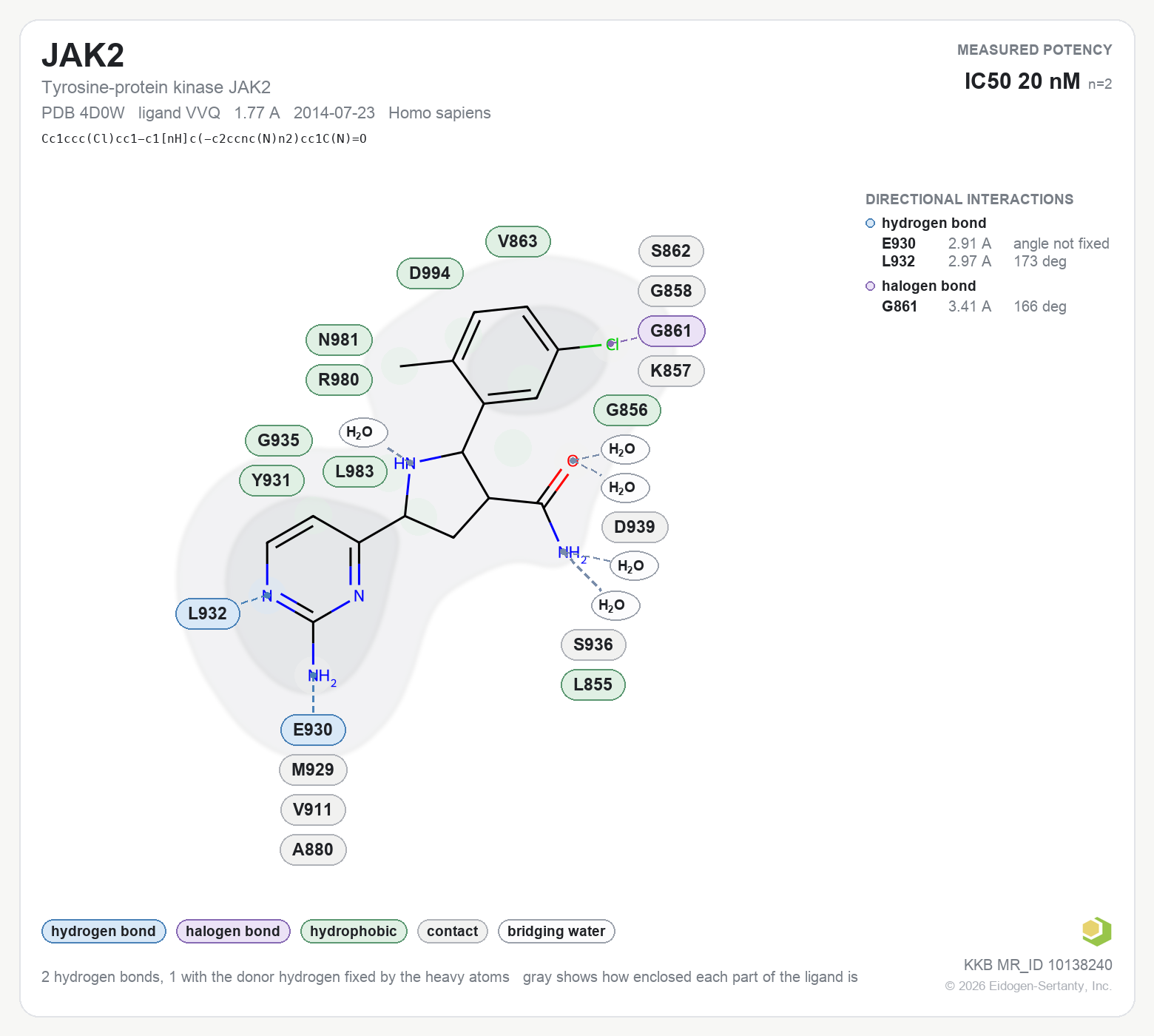
Task: Click the halogen bond legend pill
Action: [x=233, y=931]
